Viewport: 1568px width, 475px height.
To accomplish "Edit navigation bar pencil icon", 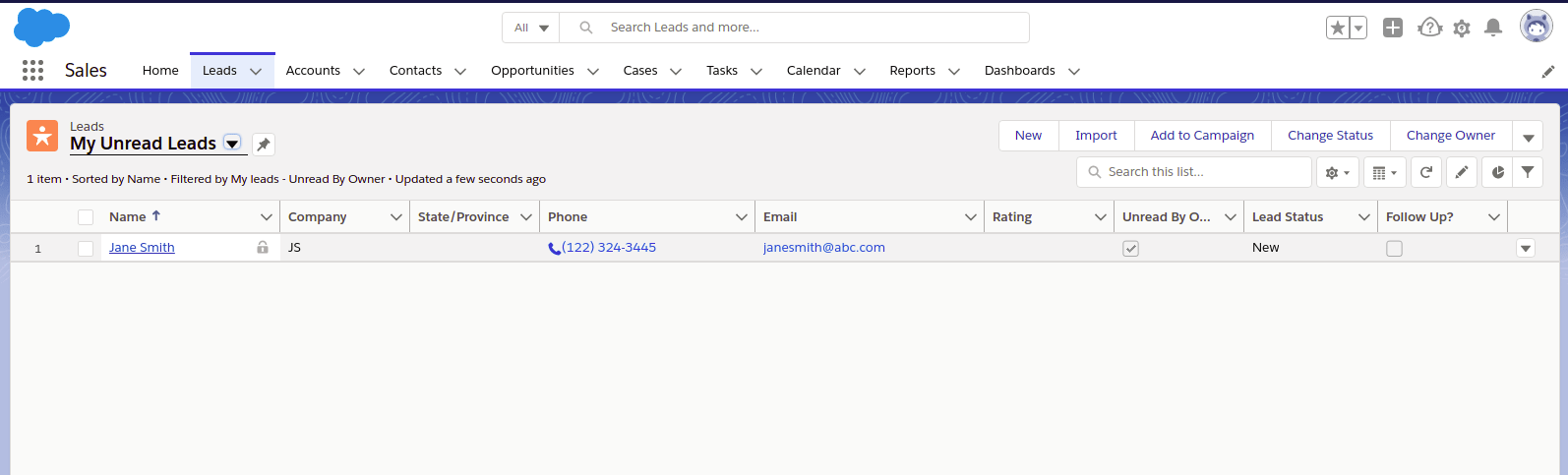I will (x=1547, y=71).
